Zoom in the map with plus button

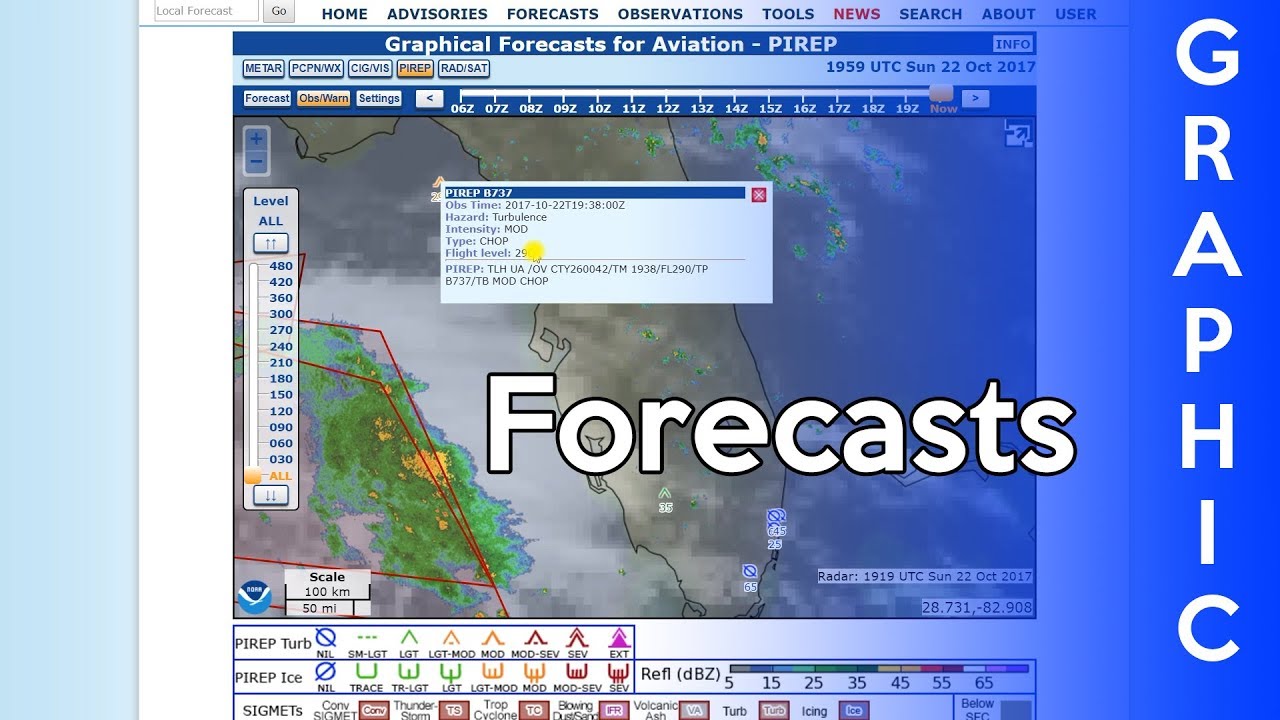coord(257,139)
